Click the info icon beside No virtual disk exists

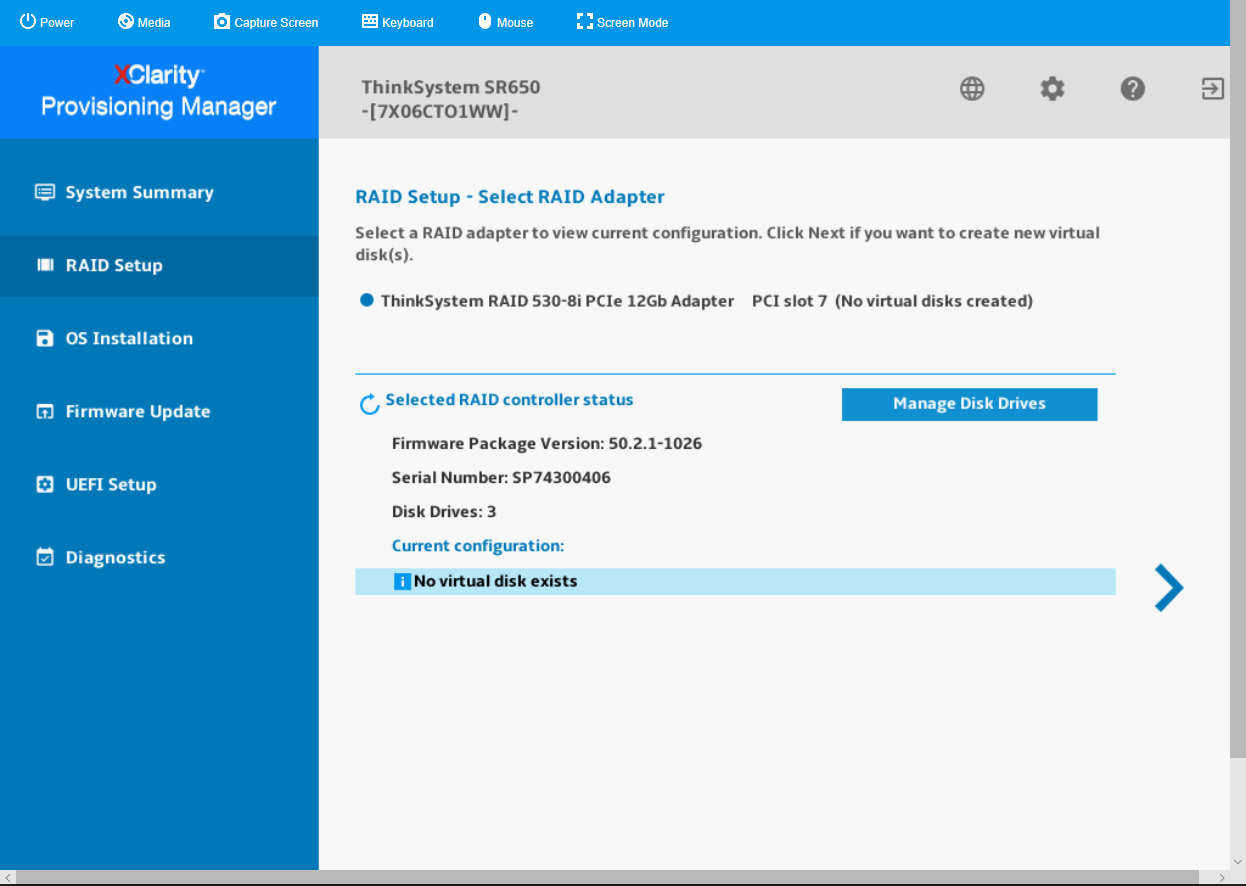[402, 582]
